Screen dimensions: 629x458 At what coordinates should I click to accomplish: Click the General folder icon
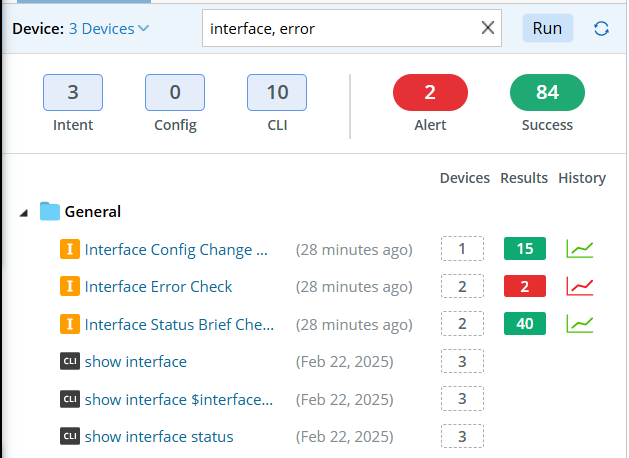click(49, 212)
